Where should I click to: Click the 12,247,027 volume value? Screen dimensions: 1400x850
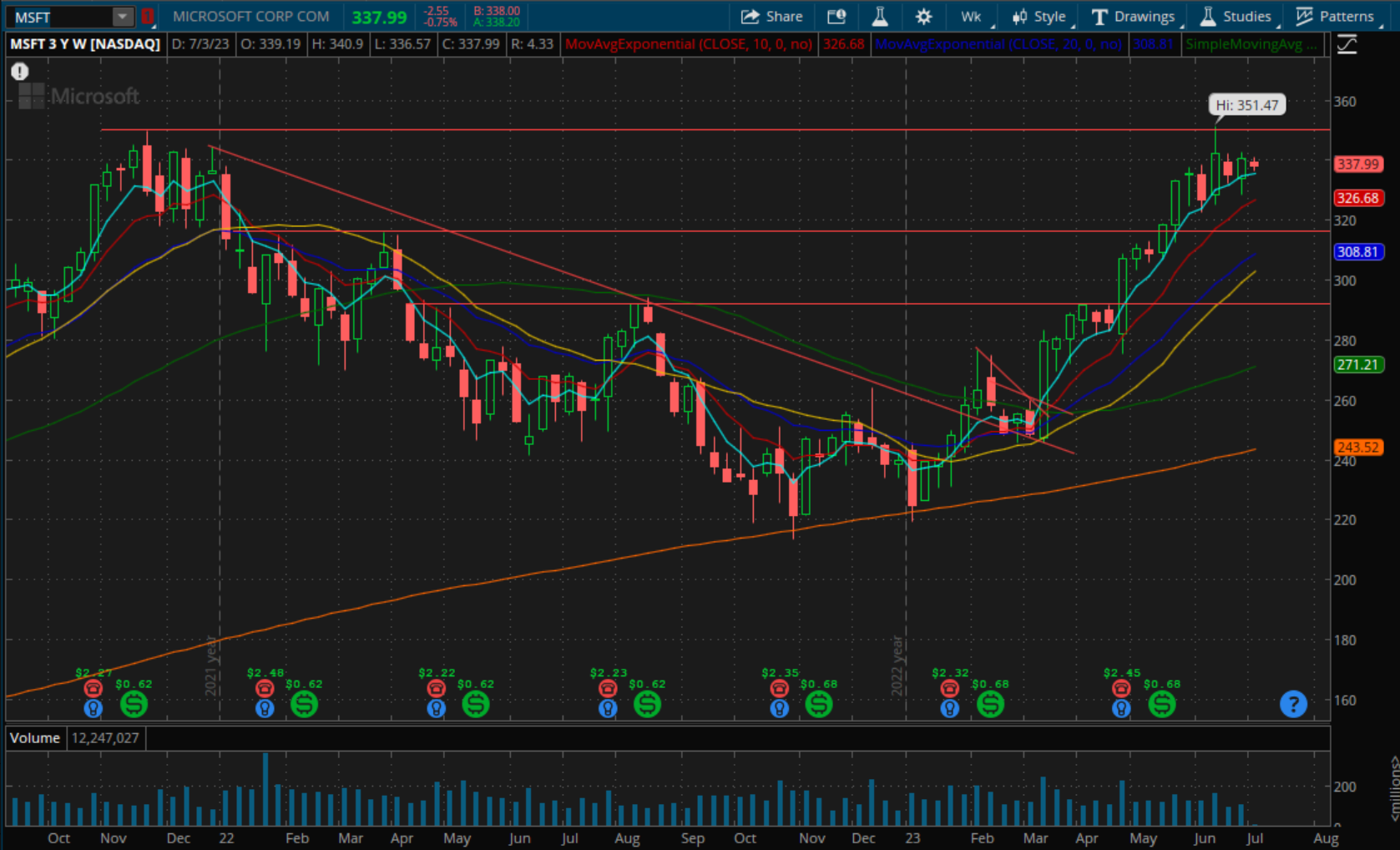105,738
